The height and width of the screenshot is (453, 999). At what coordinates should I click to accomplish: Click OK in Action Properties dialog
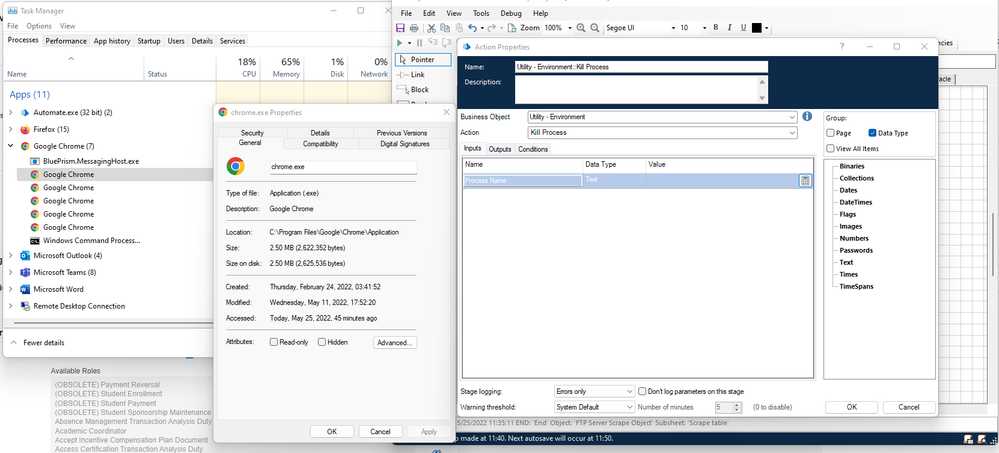[x=852, y=407]
